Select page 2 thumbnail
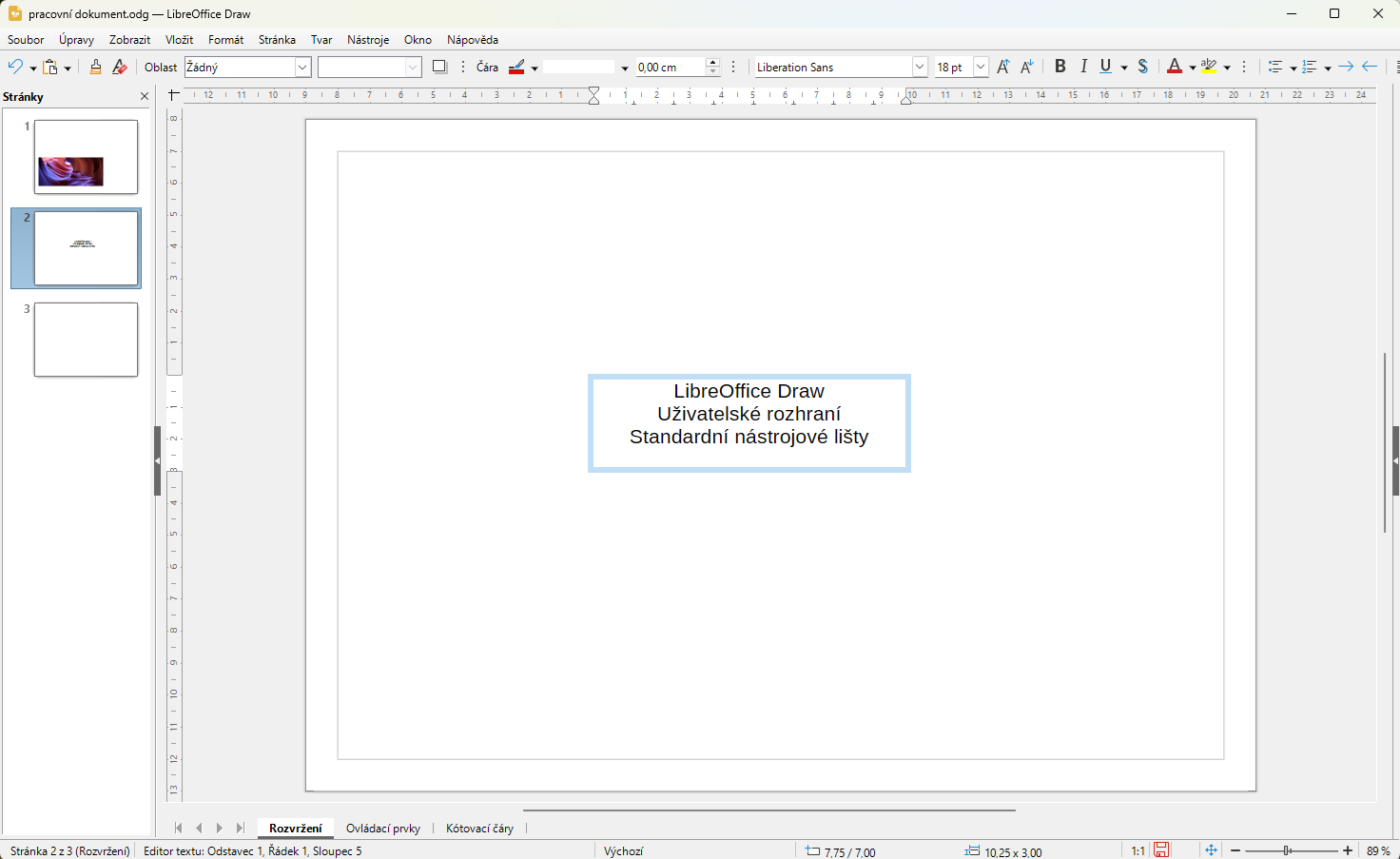Image resolution: width=1400 pixels, height=859 pixels. click(x=86, y=248)
